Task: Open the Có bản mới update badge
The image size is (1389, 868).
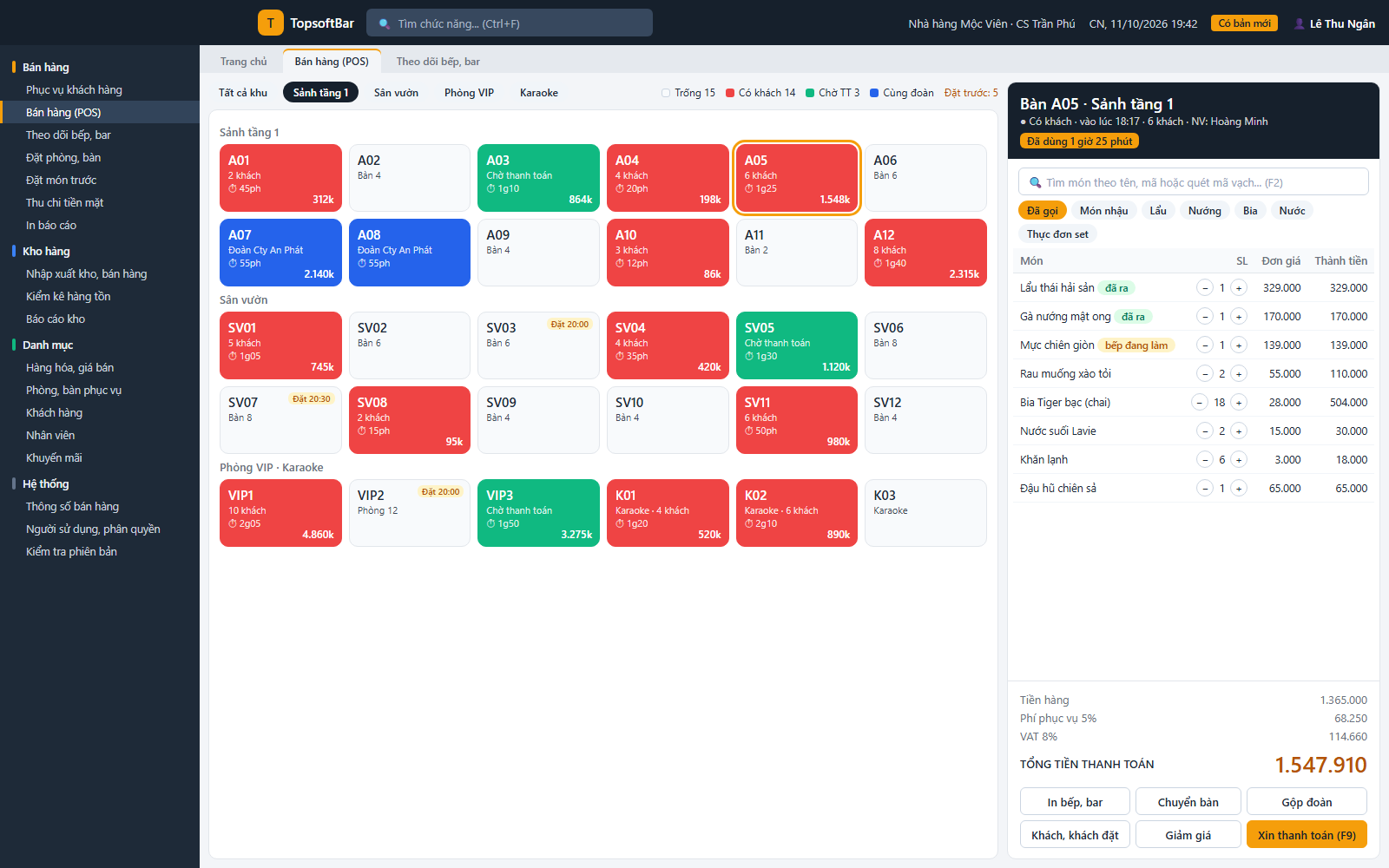Action: pyautogui.click(x=1244, y=23)
